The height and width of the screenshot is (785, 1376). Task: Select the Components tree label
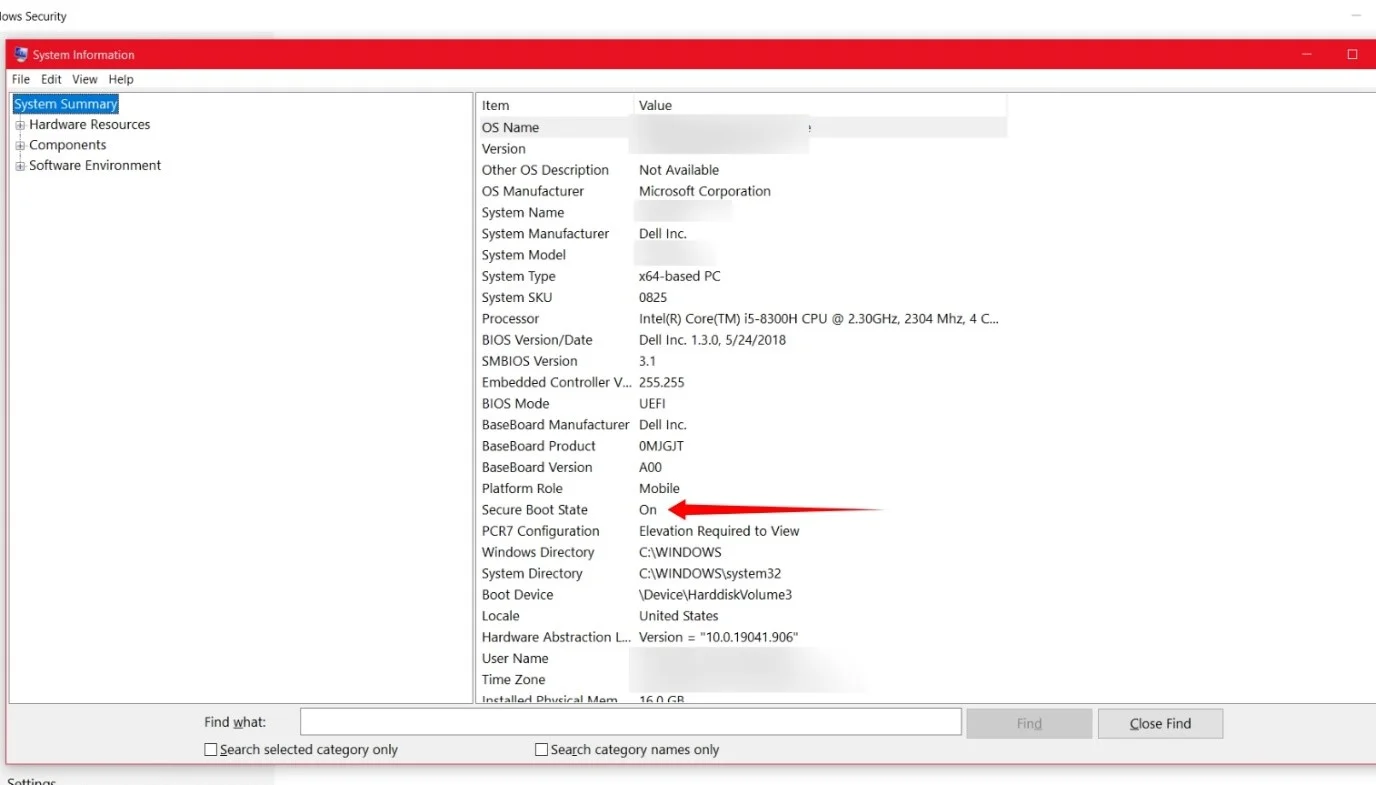coord(67,145)
